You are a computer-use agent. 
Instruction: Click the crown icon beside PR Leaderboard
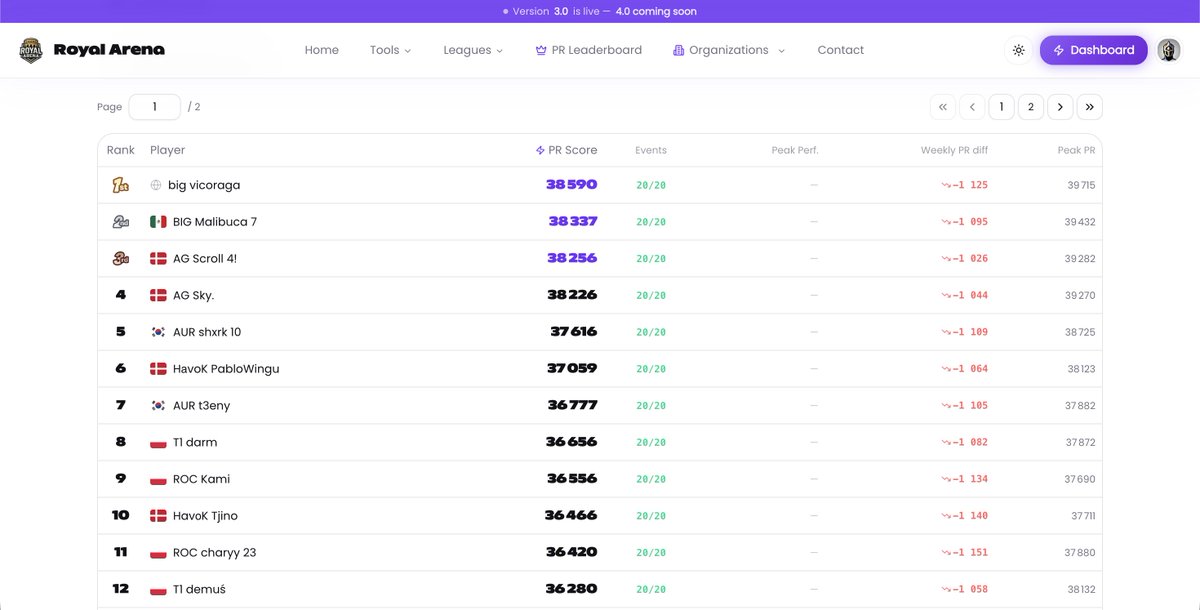click(541, 50)
